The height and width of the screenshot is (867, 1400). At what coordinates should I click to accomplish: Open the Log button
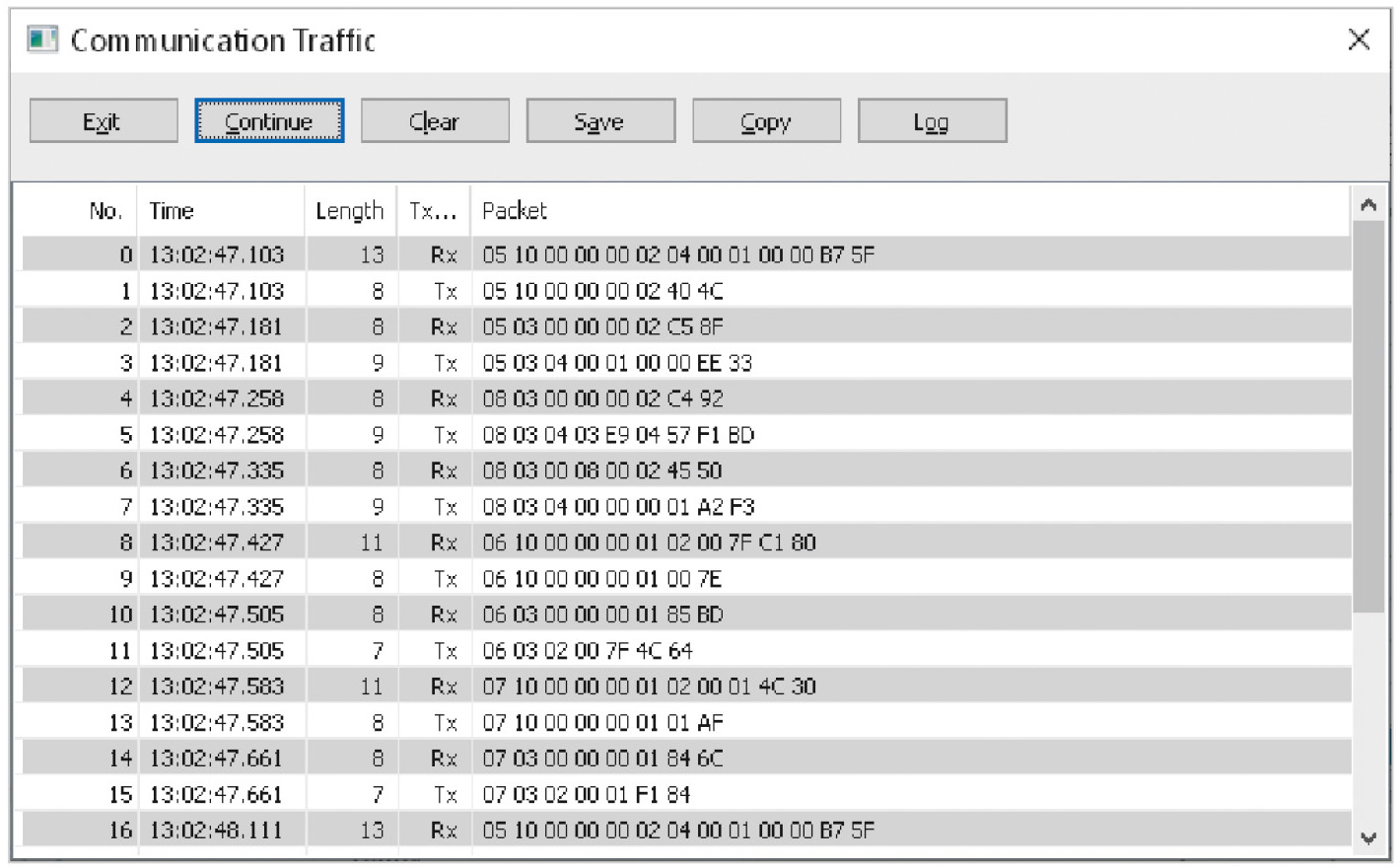coord(932,121)
